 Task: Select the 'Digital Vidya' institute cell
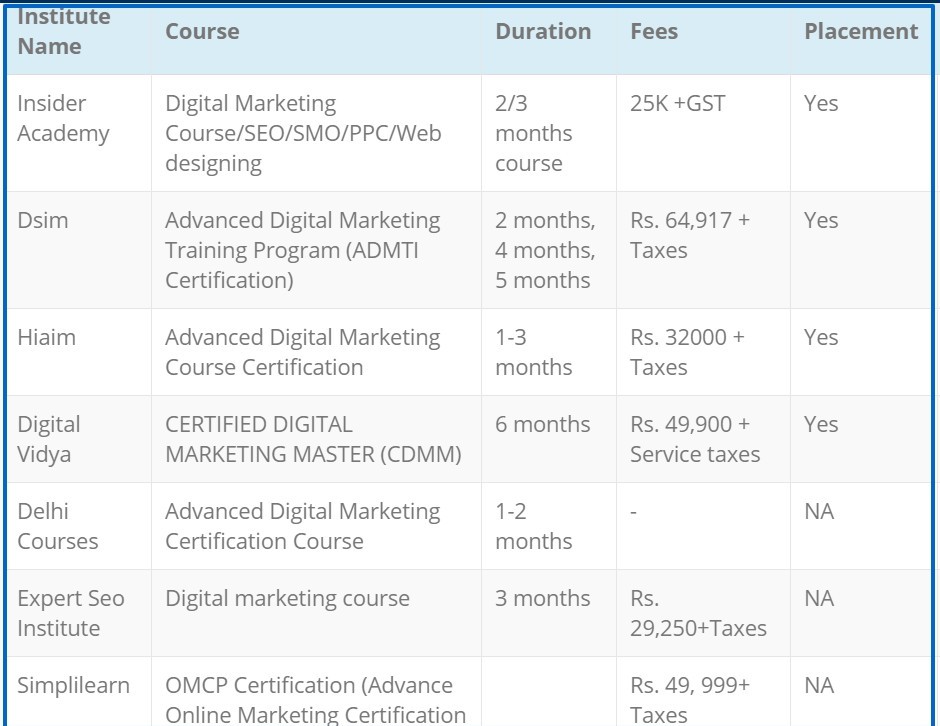[x=79, y=439]
